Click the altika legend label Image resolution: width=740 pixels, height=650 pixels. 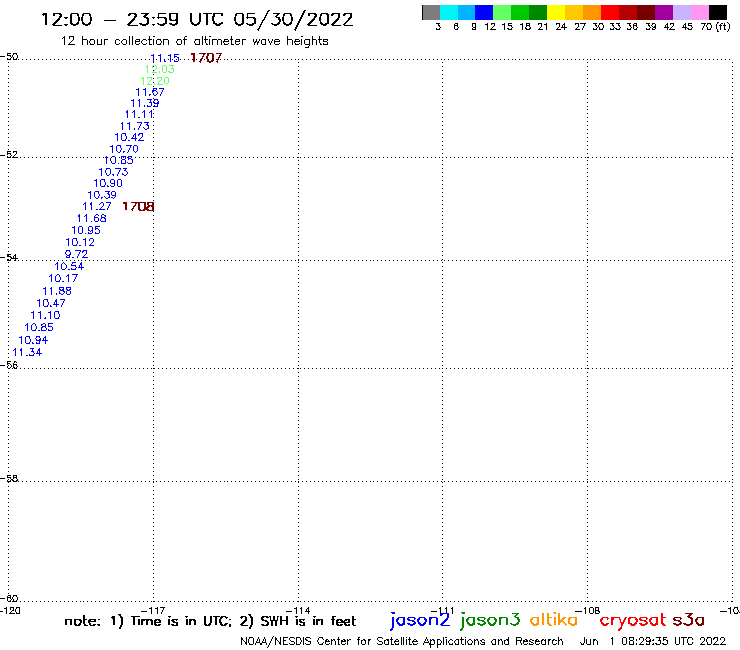(x=554, y=620)
